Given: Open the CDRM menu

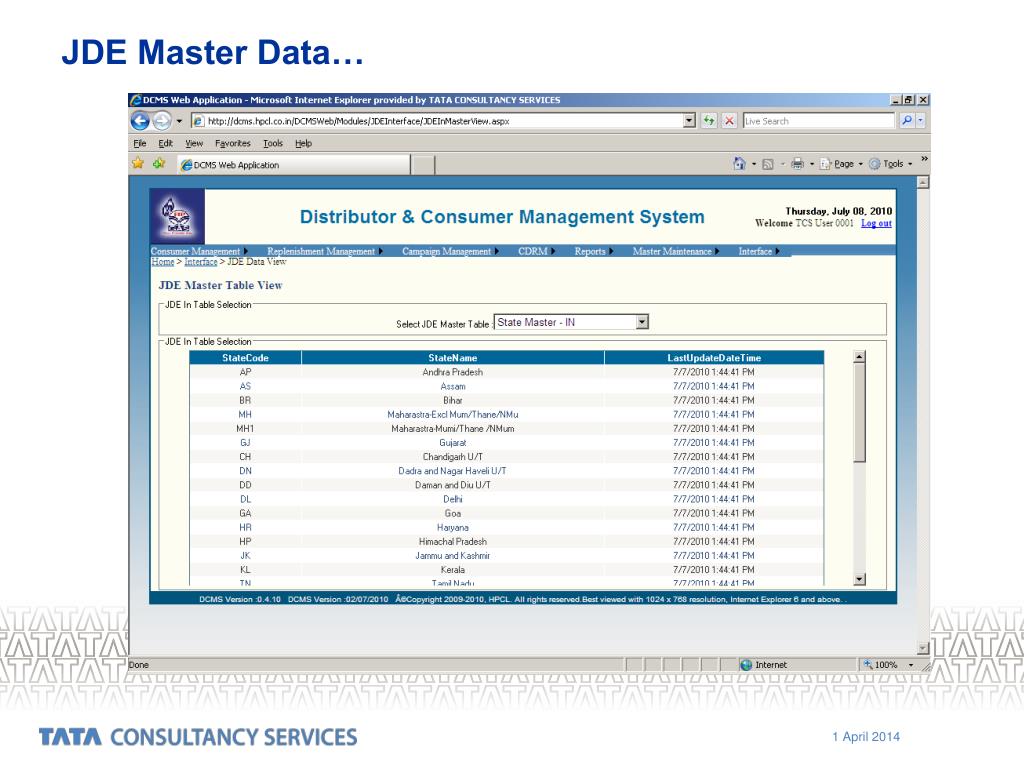Looking at the screenshot, I should [536, 251].
